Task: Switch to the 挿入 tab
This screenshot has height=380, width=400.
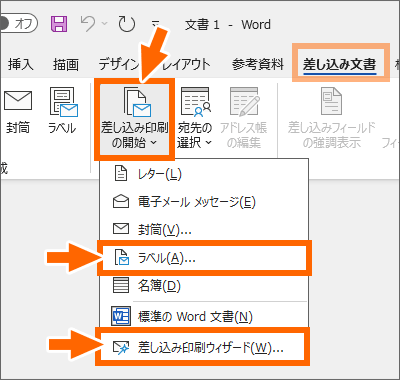Action: click(21, 64)
